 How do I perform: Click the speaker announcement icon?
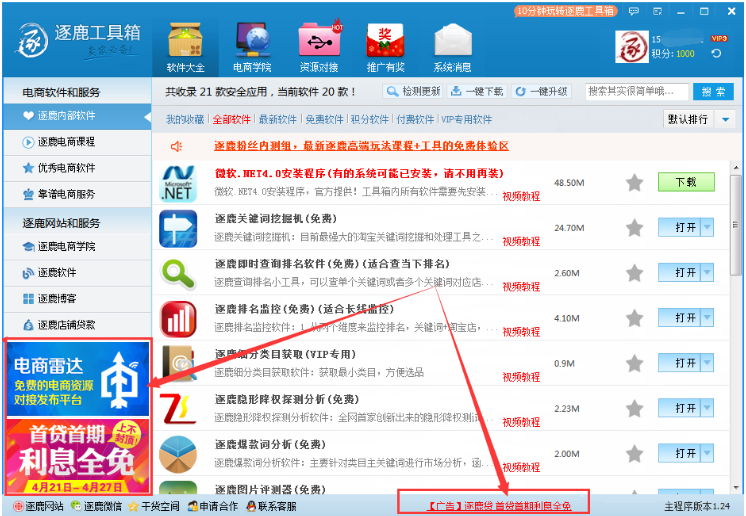pos(177,146)
